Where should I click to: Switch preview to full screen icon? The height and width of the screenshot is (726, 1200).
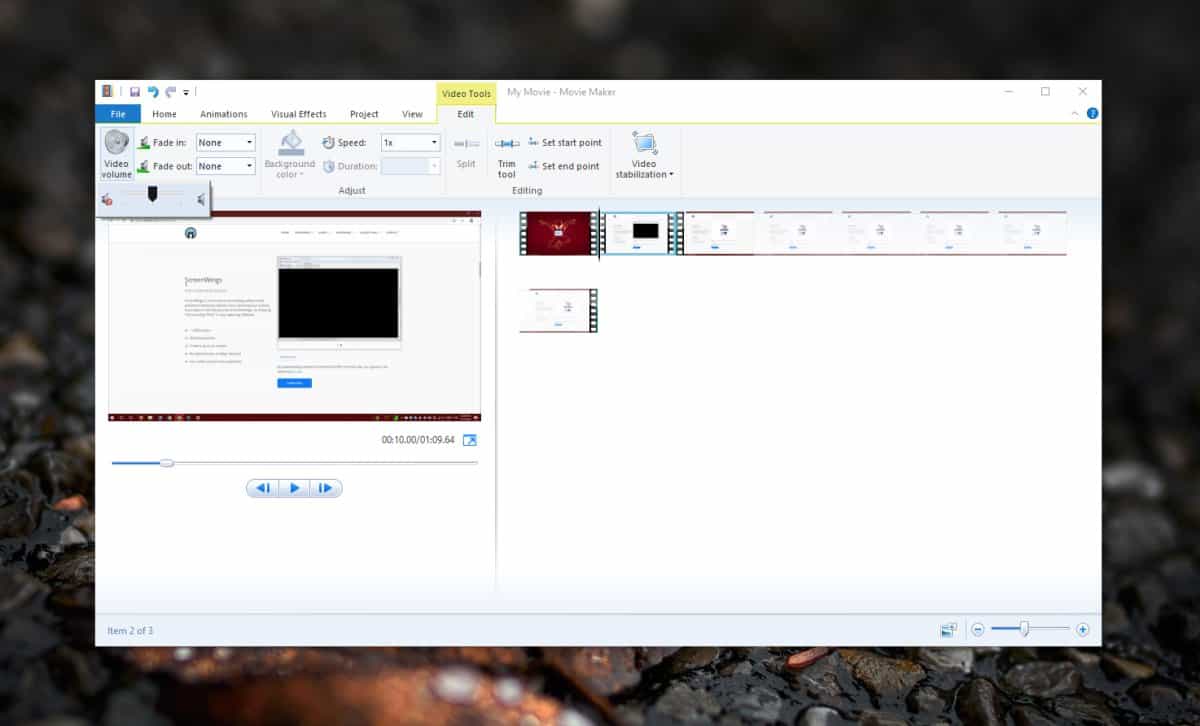(x=470, y=440)
